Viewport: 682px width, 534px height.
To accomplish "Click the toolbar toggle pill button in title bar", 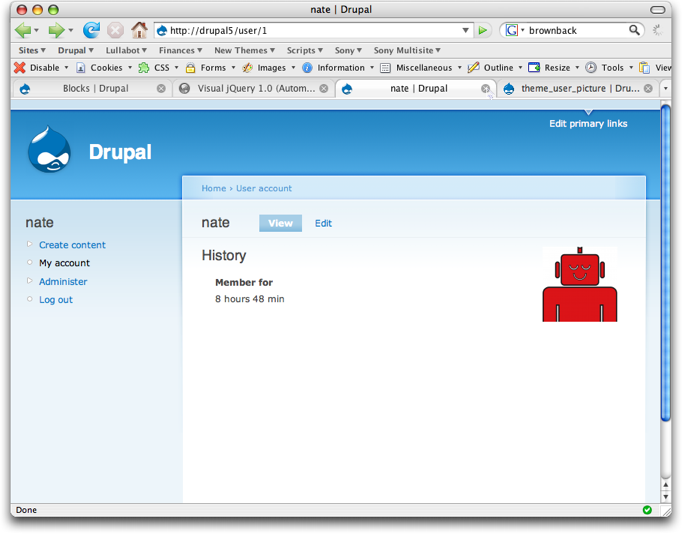I will point(658,10).
